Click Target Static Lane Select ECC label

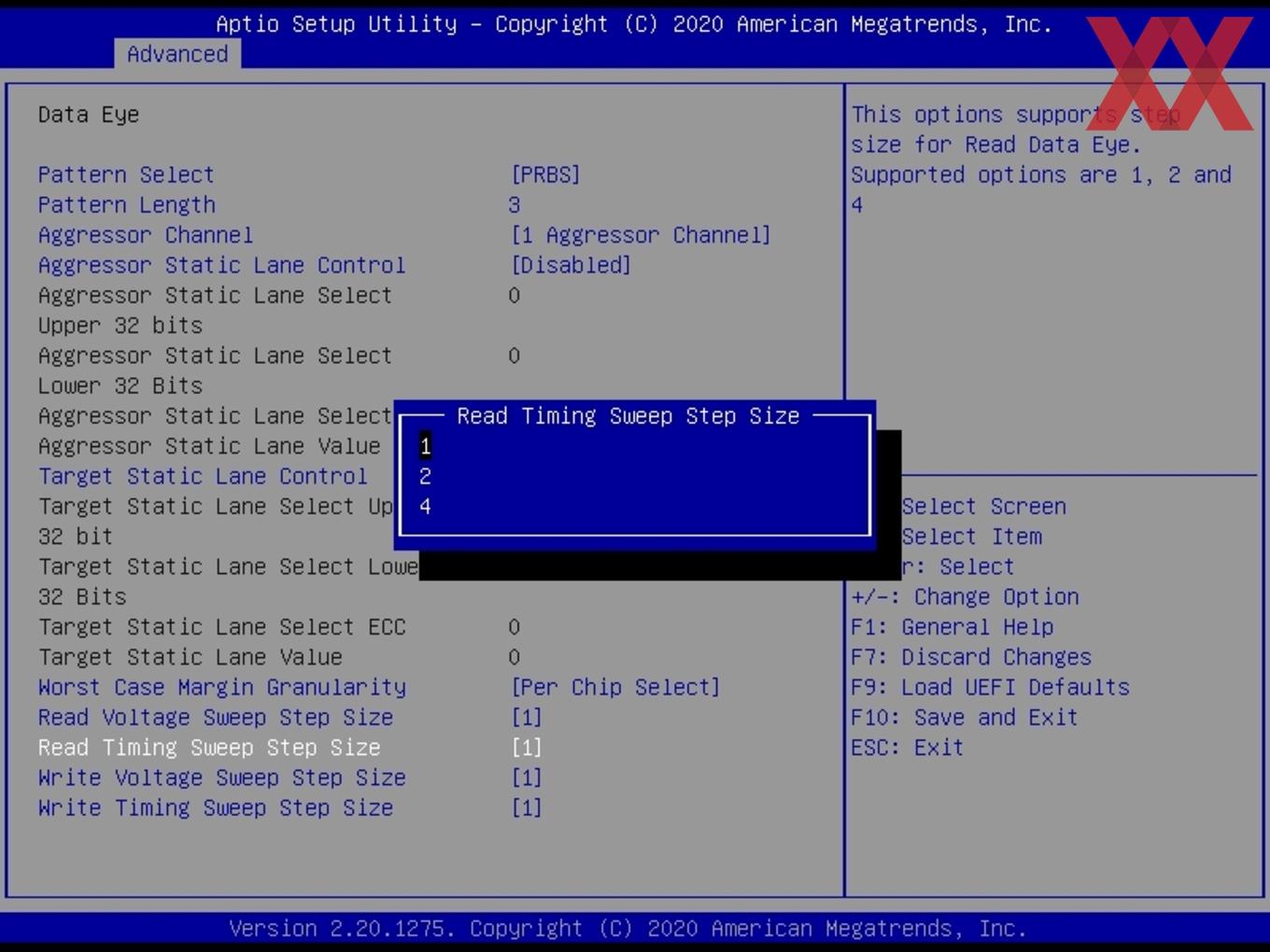pyautogui.click(x=222, y=627)
